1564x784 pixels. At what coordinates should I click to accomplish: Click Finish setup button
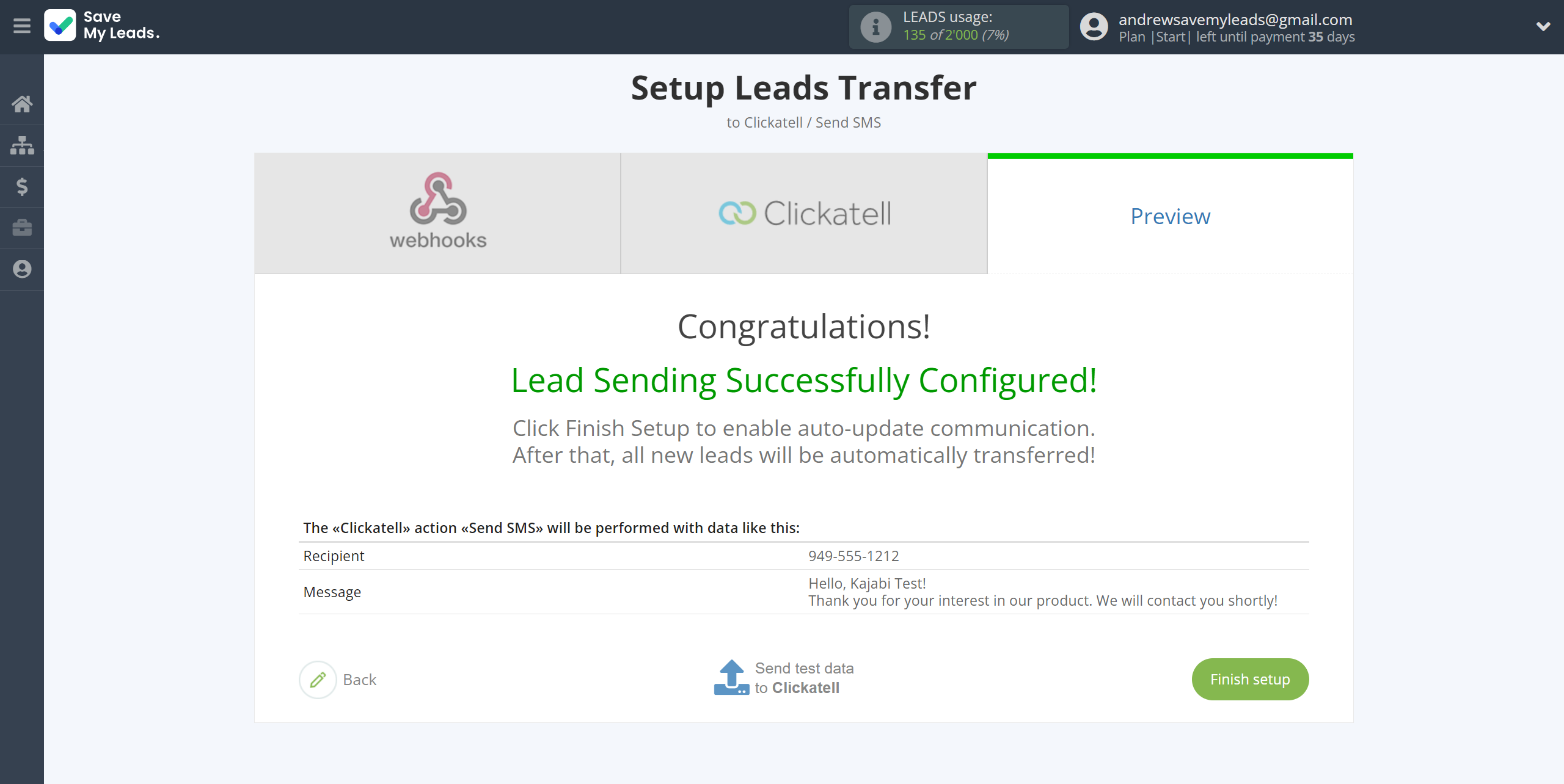[1251, 679]
